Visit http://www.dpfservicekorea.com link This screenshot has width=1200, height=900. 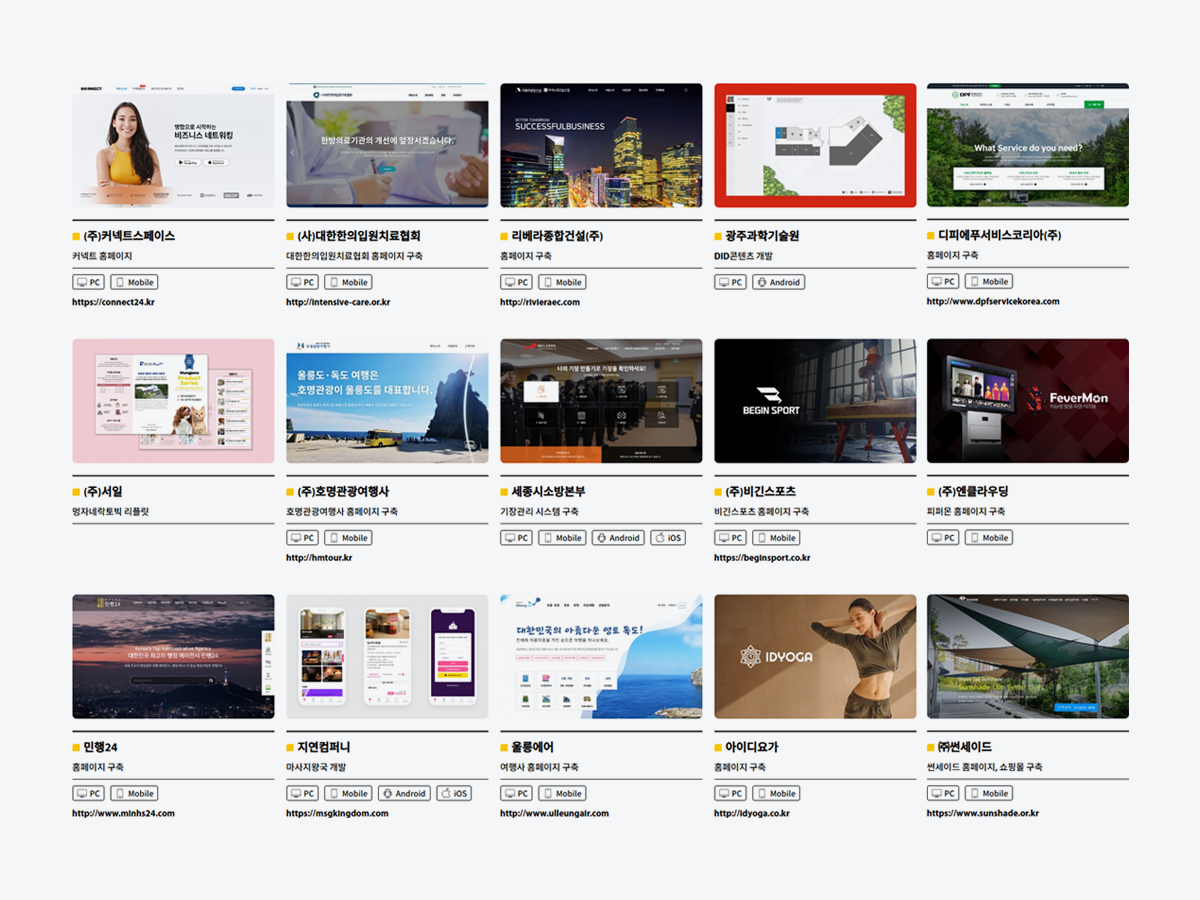[x=993, y=301]
